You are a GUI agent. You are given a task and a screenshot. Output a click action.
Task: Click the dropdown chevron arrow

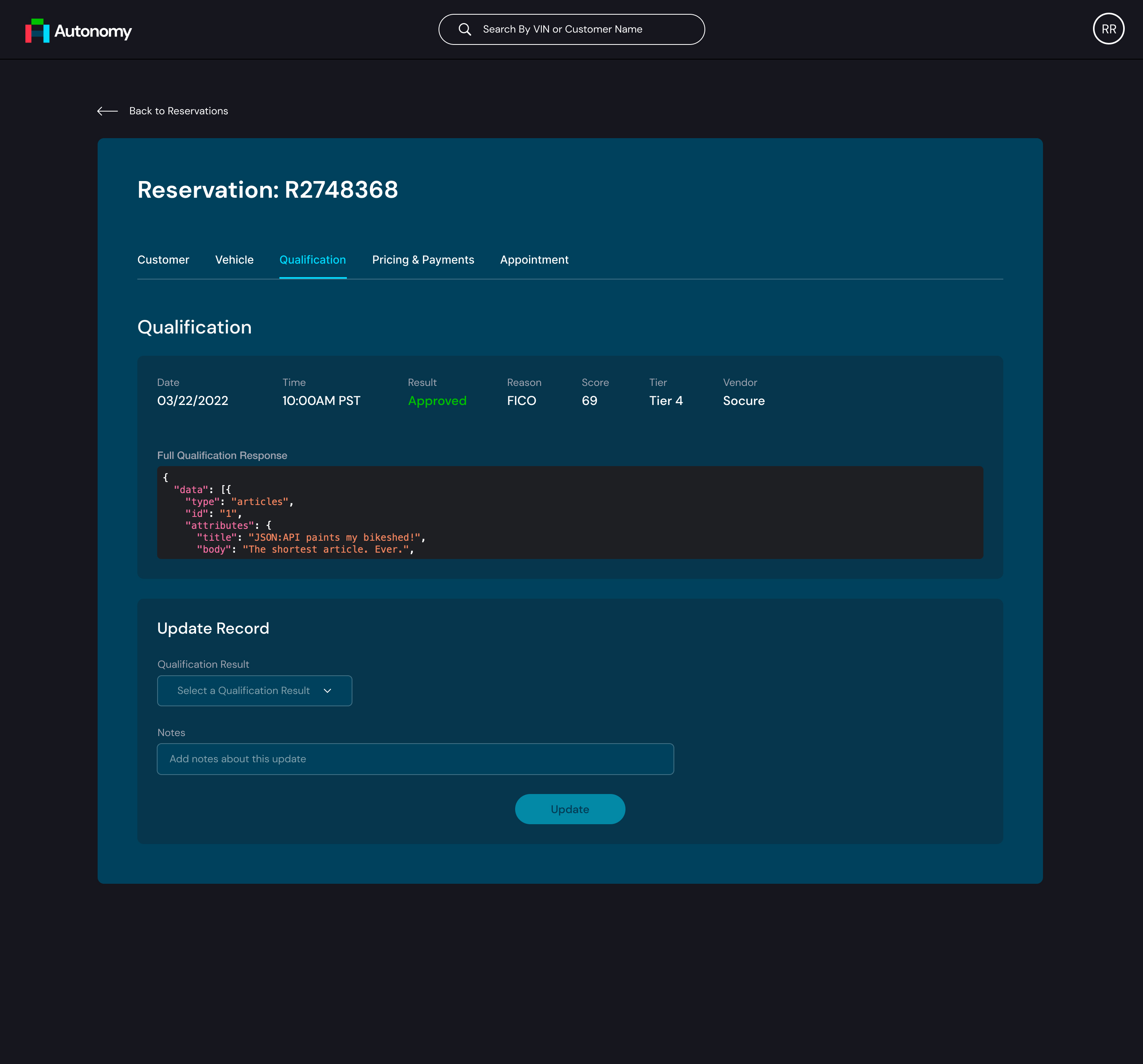pos(328,691)
